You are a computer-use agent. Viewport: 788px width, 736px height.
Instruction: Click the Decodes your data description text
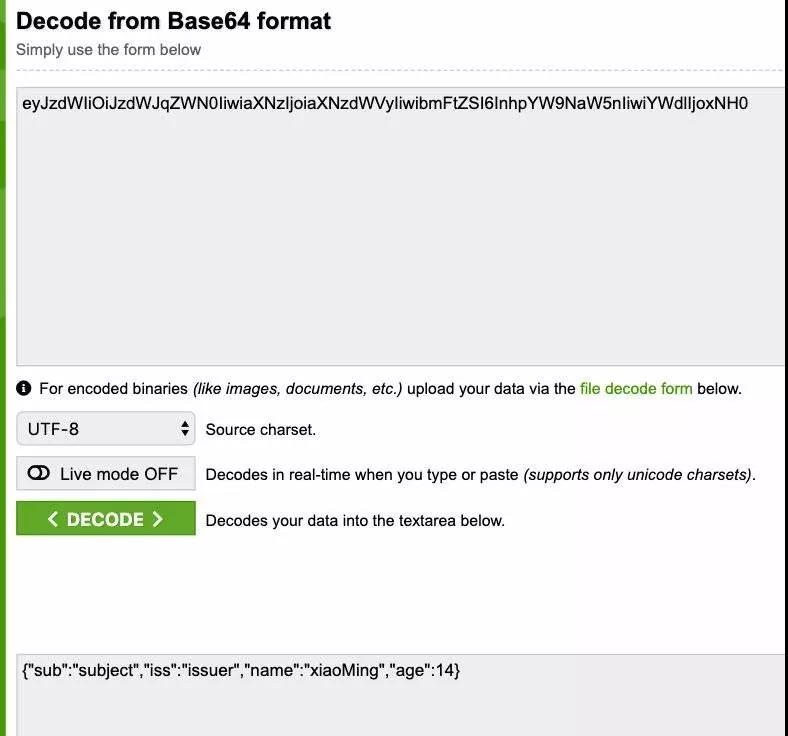[355, 520]
